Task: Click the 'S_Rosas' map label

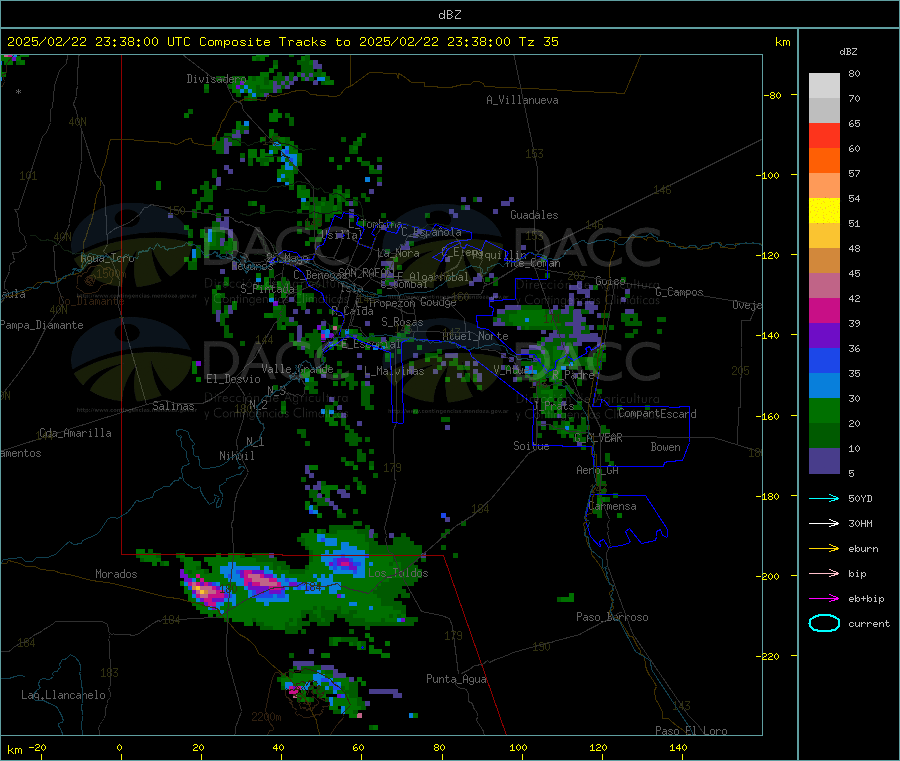Action: [x=402, y=322]
